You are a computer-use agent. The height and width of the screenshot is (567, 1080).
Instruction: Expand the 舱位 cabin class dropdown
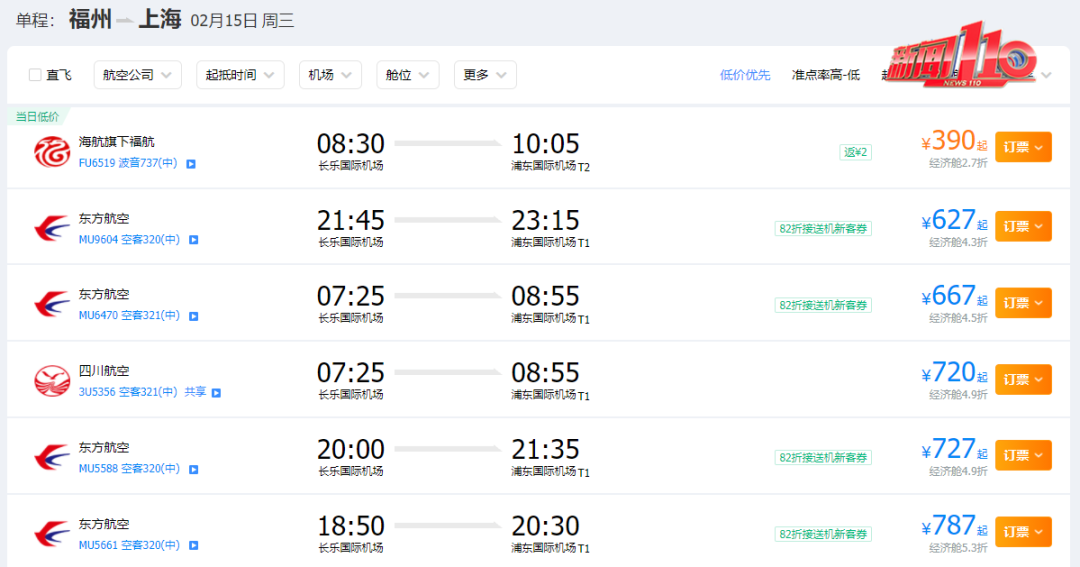pyautogui.click(x=407, y=75)
